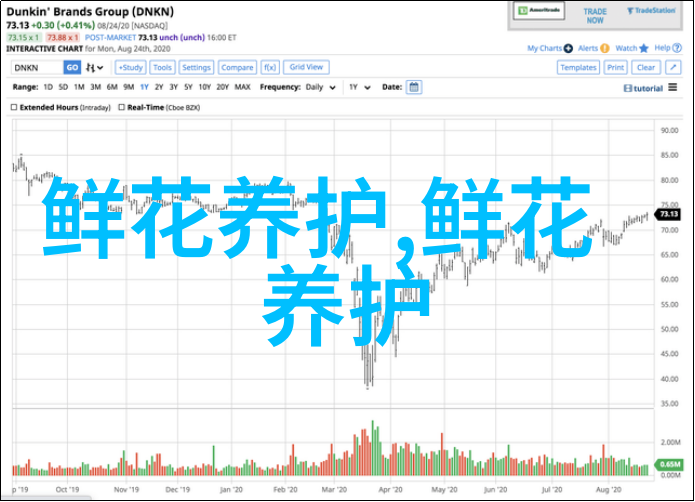Print the chart
Image resolution: width=695 pixels, height=502 pixels.
(x=615, y=68)
